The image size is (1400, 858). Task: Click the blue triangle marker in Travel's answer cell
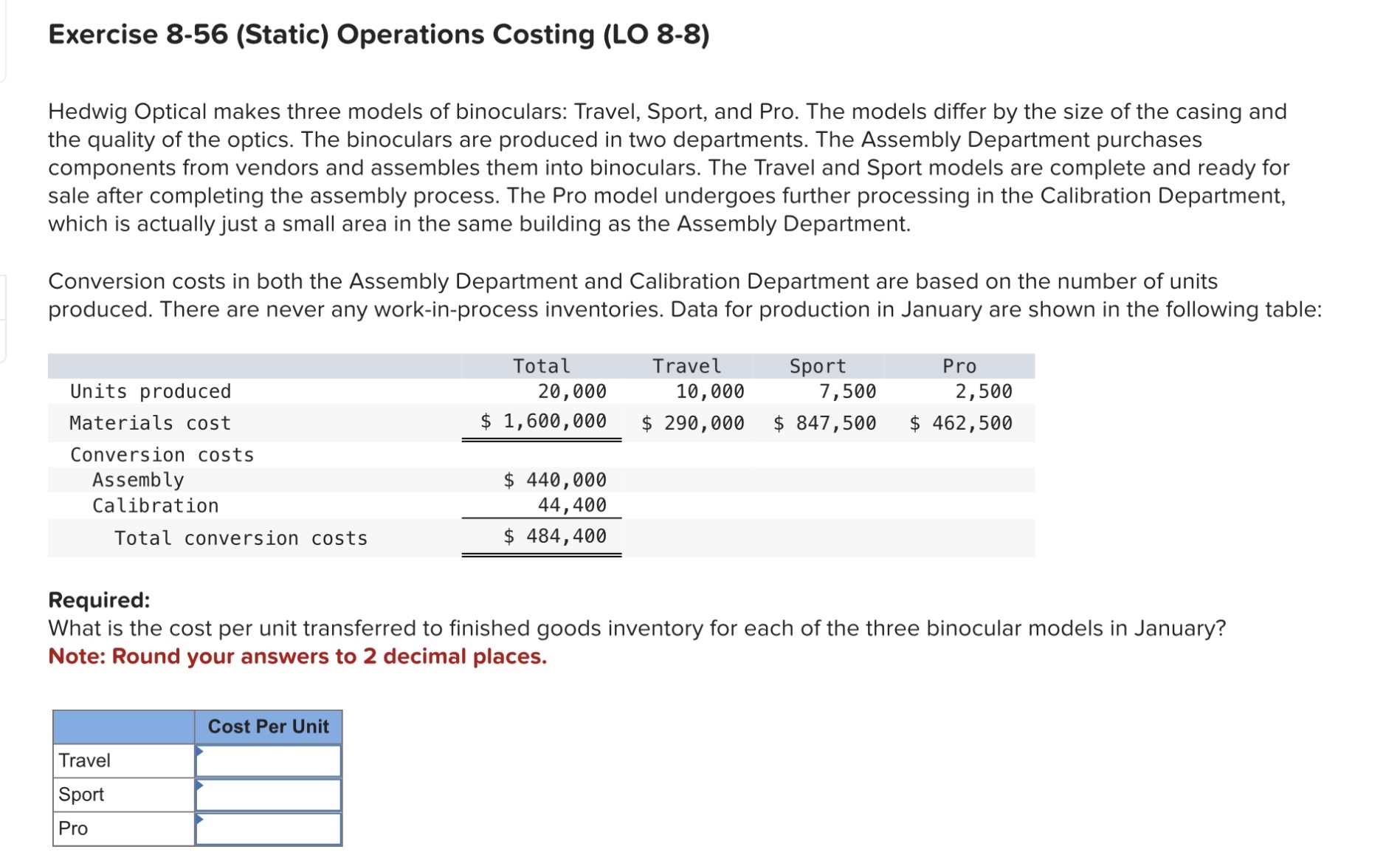199,752
